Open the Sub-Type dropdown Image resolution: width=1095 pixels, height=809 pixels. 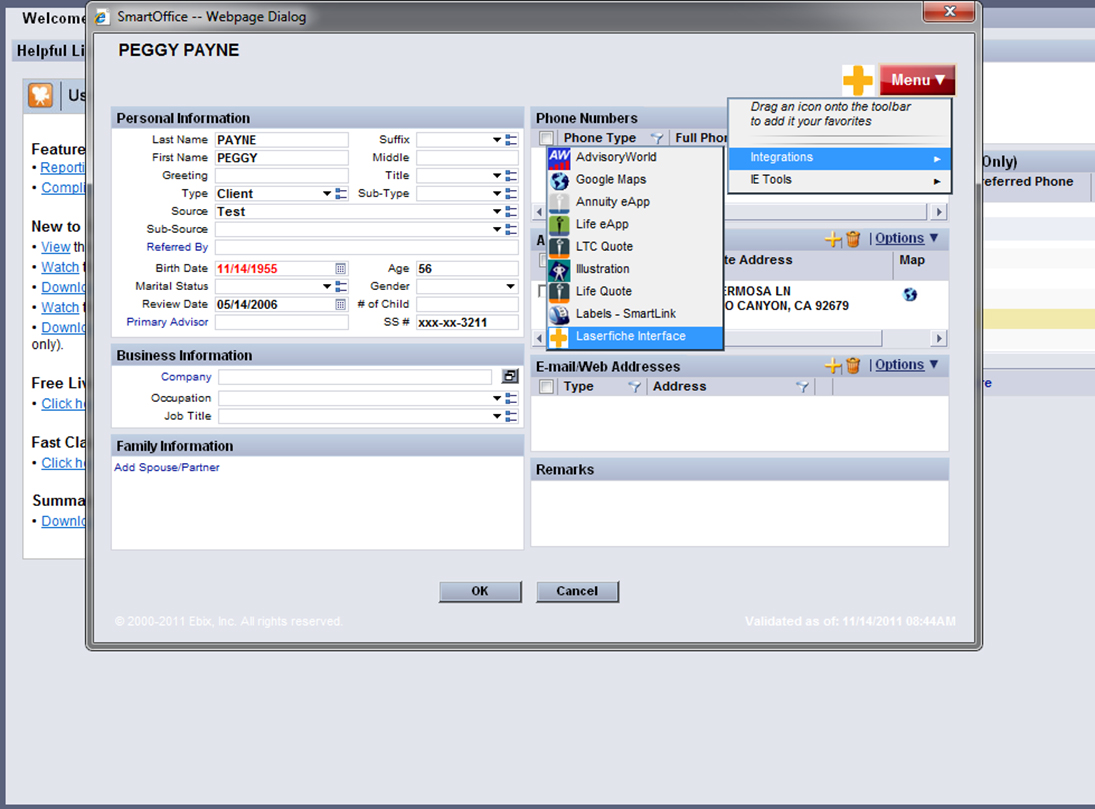[497, 194]
